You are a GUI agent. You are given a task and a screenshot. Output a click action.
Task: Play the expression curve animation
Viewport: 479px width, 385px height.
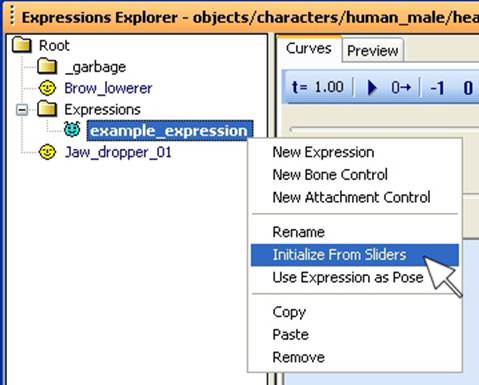coord(372,88)
